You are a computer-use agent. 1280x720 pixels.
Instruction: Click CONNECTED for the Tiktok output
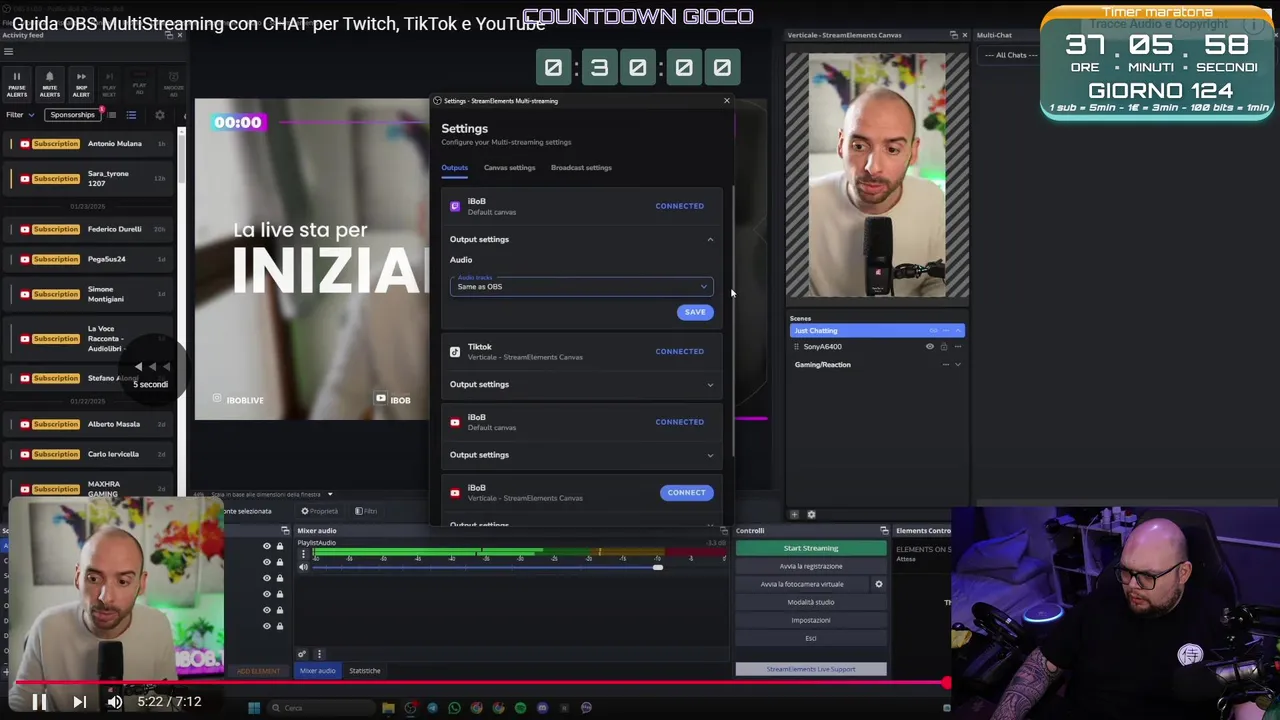click(680, 351)
